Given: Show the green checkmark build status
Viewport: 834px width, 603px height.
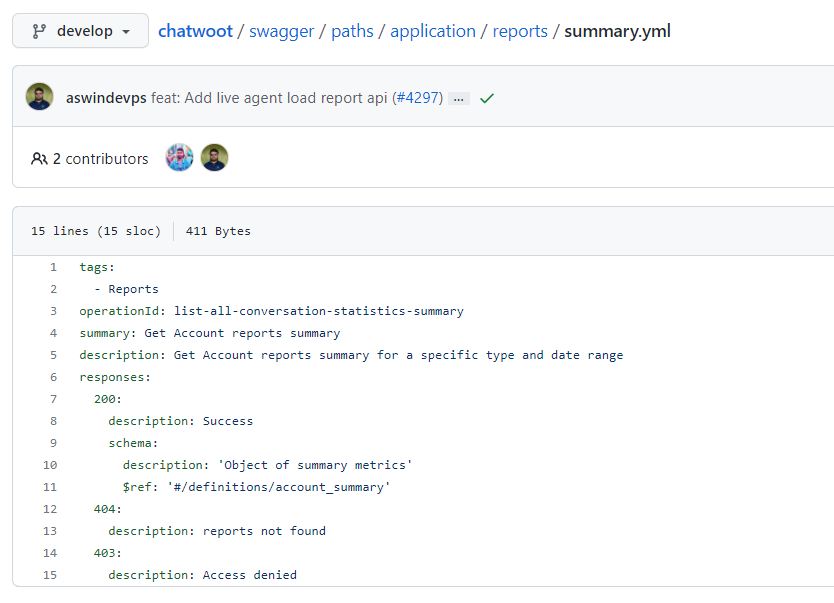Looking at the screenshot, I should pos(487,98).
